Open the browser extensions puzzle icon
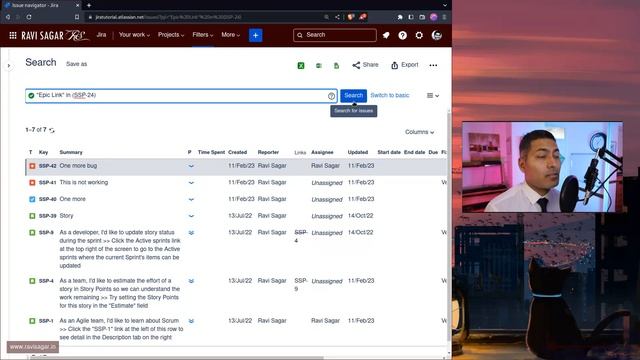Screen dimensions: 640x360 point(400,17)
